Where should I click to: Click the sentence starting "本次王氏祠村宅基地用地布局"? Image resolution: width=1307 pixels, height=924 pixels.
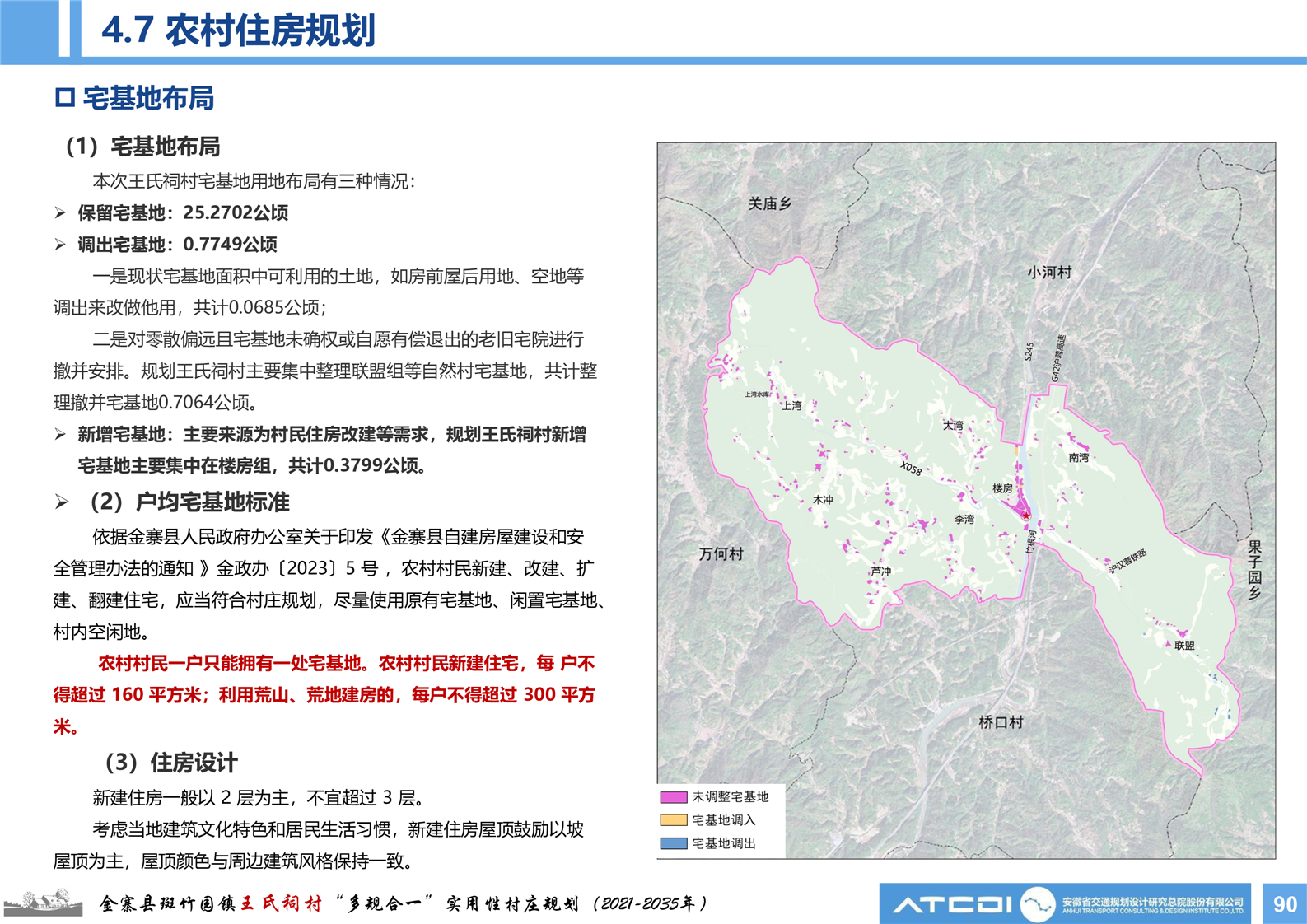pyautogui.click(x=254, y=181)
